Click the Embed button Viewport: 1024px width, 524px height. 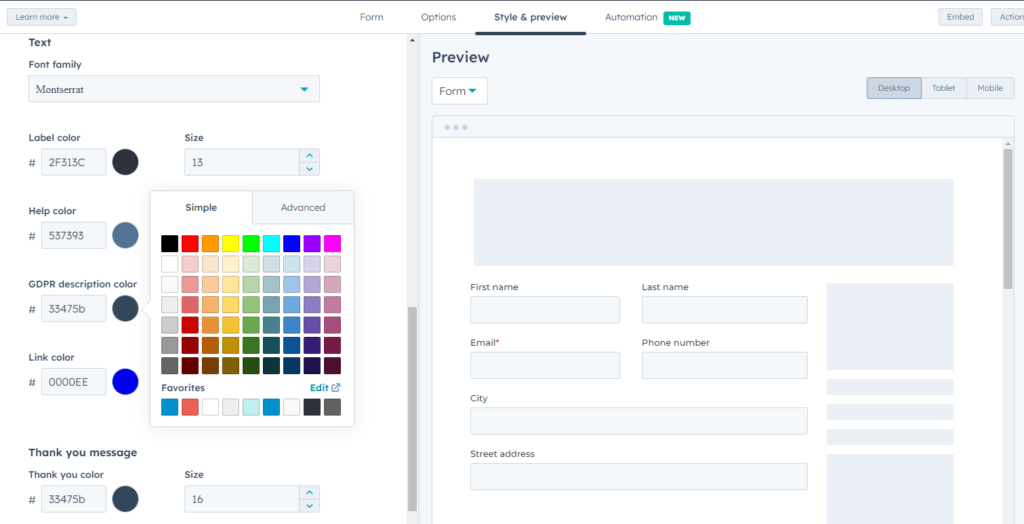[960, 17]
